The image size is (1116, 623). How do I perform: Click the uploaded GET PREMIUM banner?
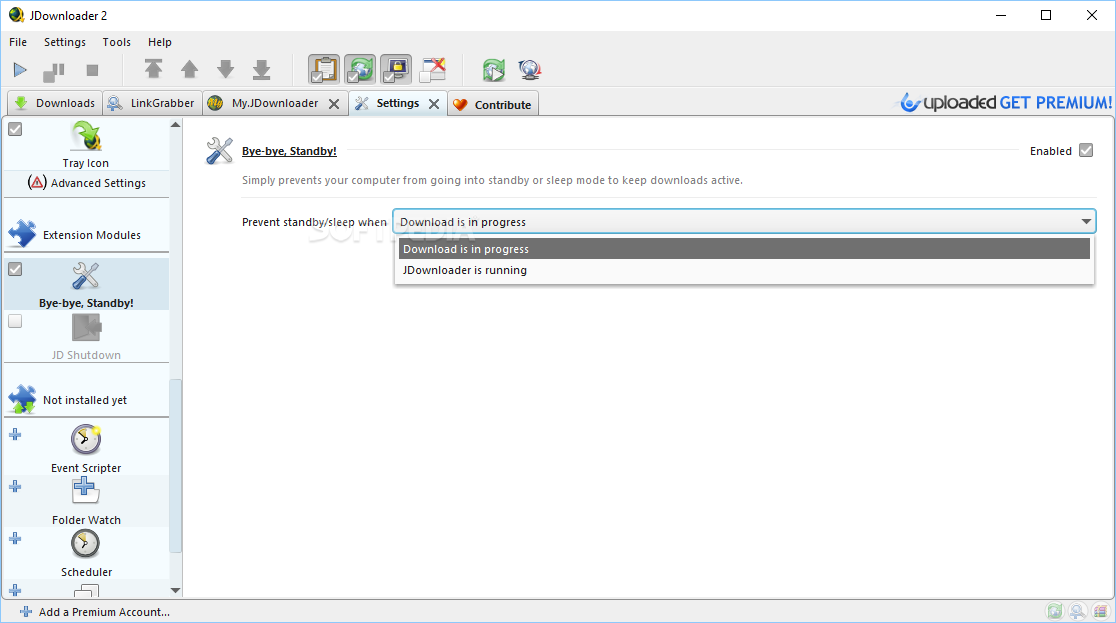(1005, 103)
